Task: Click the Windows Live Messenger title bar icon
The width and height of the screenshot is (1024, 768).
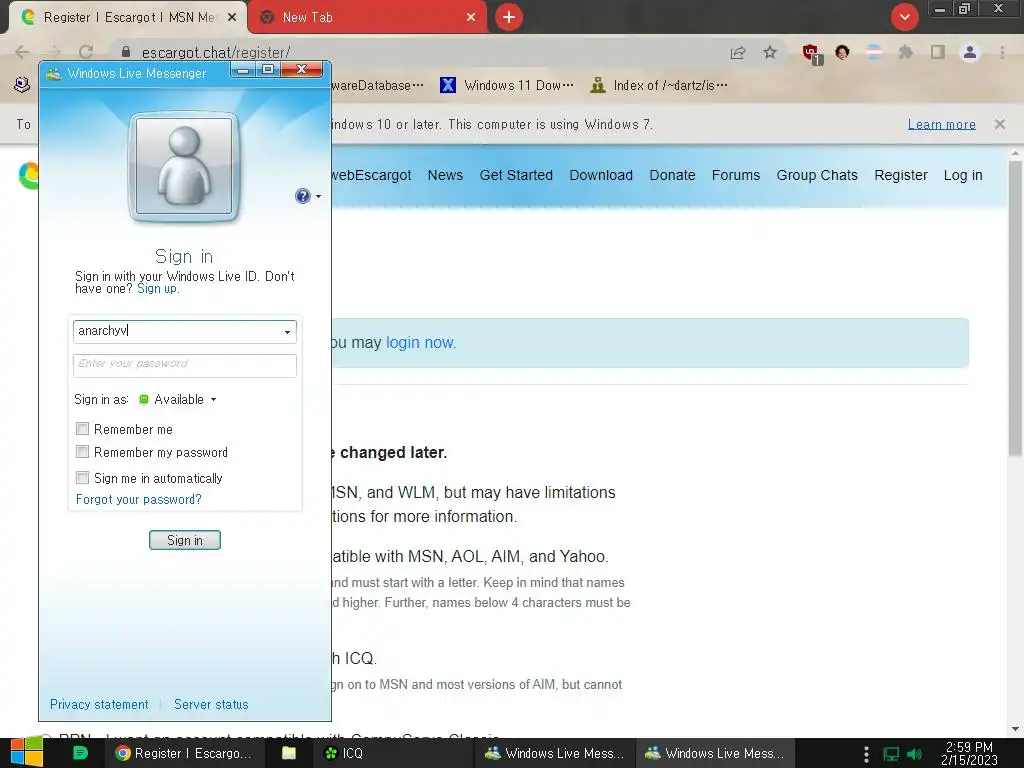Action: tap(54, 73)
